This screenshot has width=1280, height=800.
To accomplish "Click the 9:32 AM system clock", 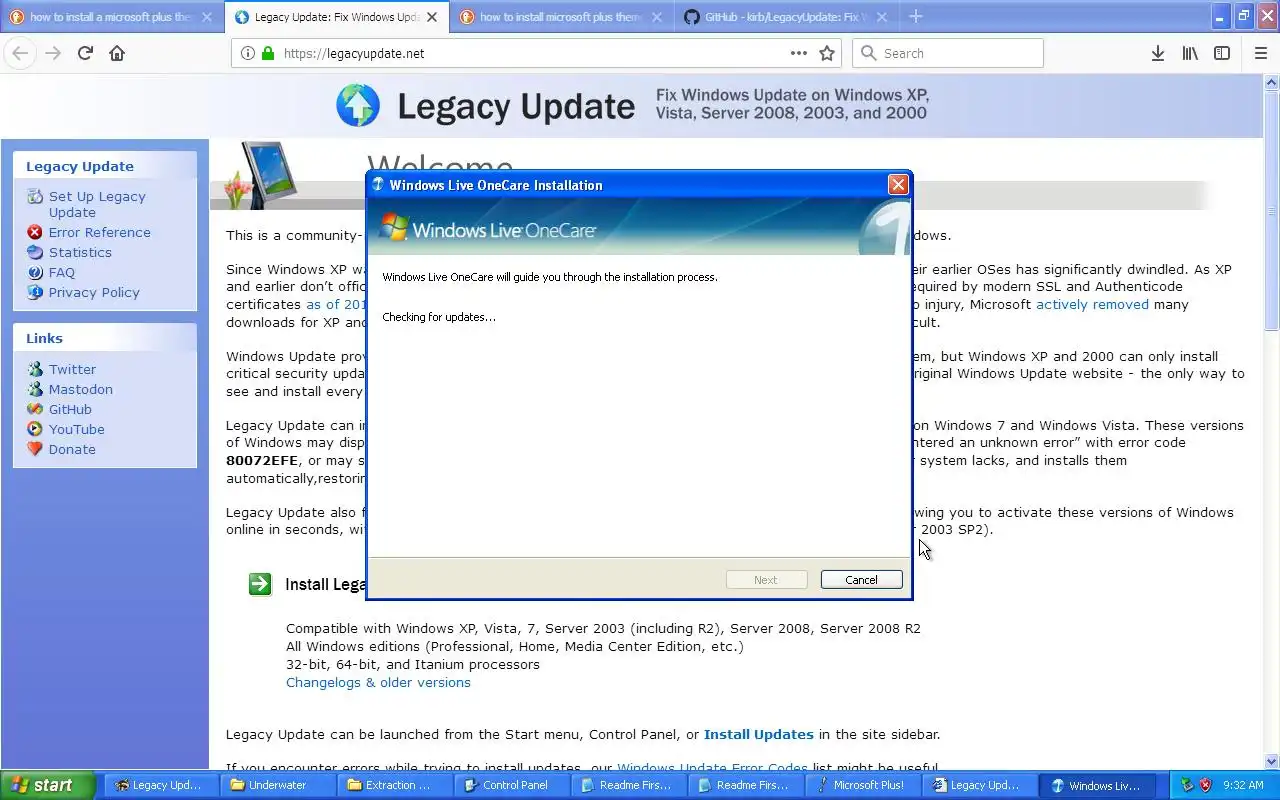I will coord(1243,785).
